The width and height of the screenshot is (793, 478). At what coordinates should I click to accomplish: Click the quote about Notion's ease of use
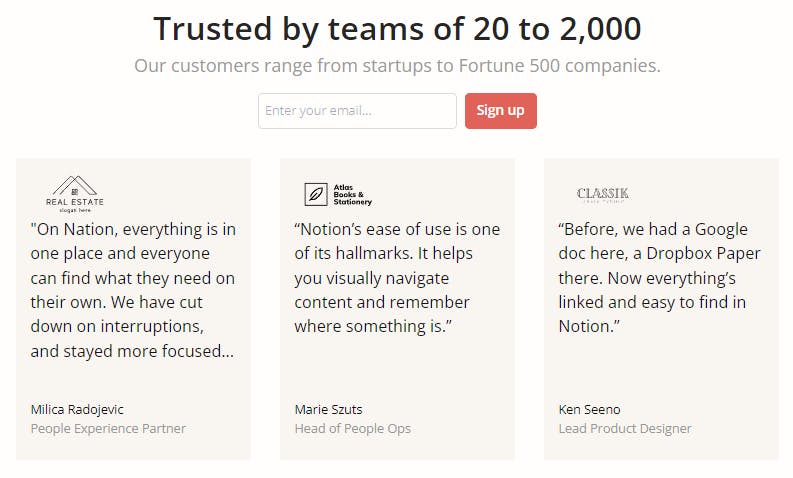pyautogui.click(x=397, y=278)
